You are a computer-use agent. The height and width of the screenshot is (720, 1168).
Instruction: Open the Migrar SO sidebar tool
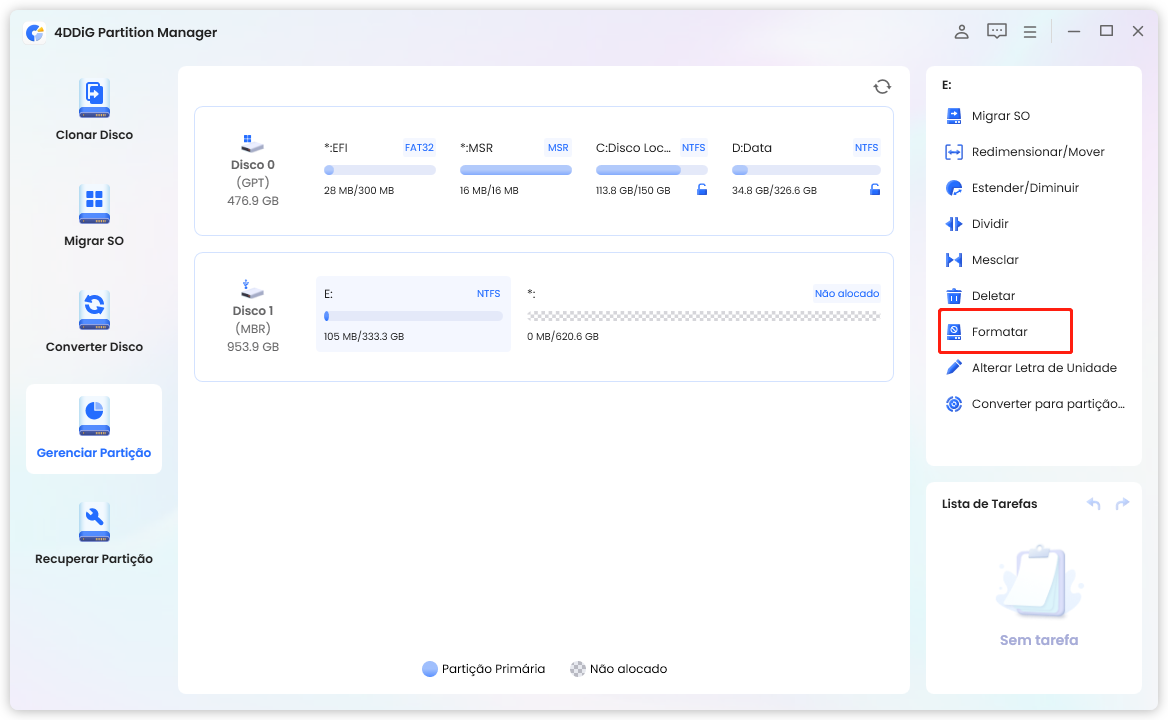pos(94,216)
